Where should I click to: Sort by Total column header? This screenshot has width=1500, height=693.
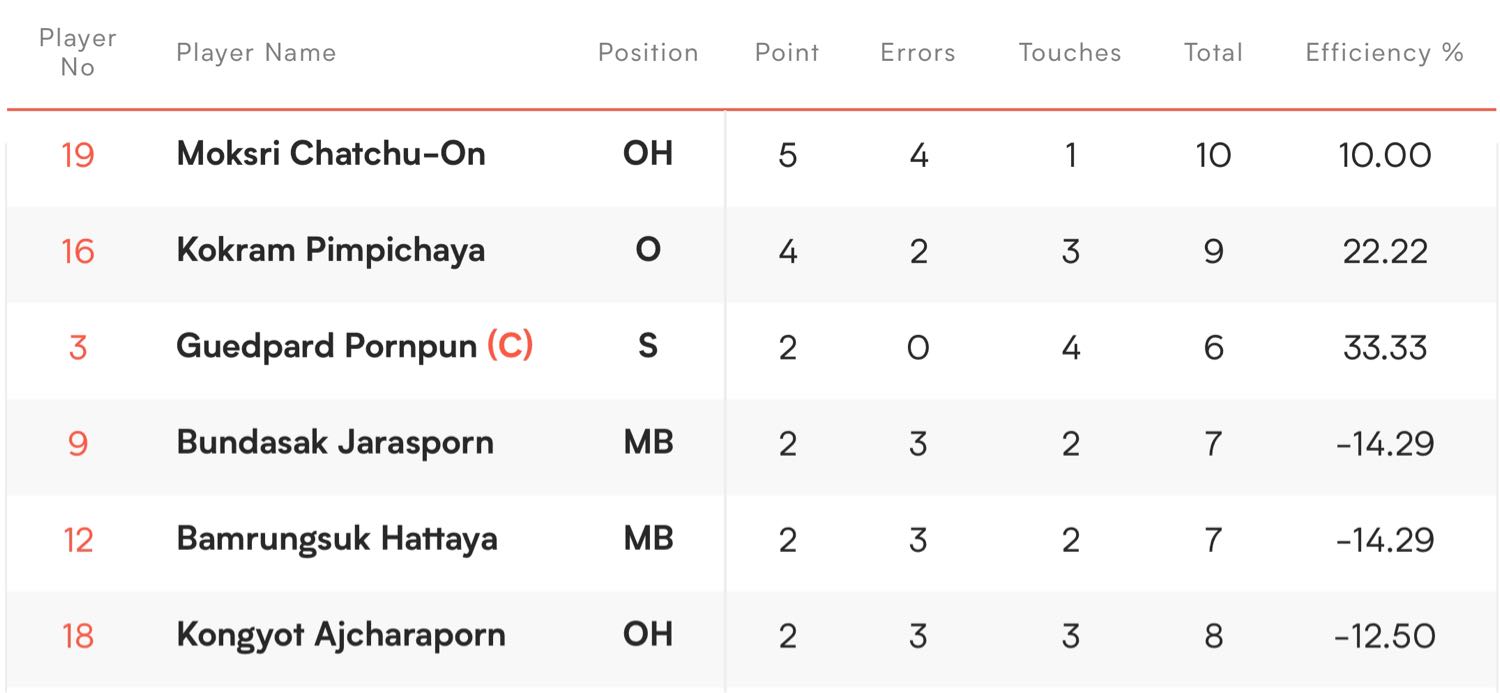tap(1213, 53)
